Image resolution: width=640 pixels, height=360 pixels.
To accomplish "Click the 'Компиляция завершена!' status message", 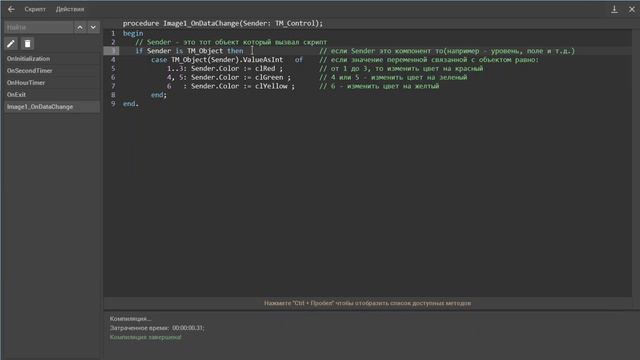I will pyautogui.click(x=145, y=337).
